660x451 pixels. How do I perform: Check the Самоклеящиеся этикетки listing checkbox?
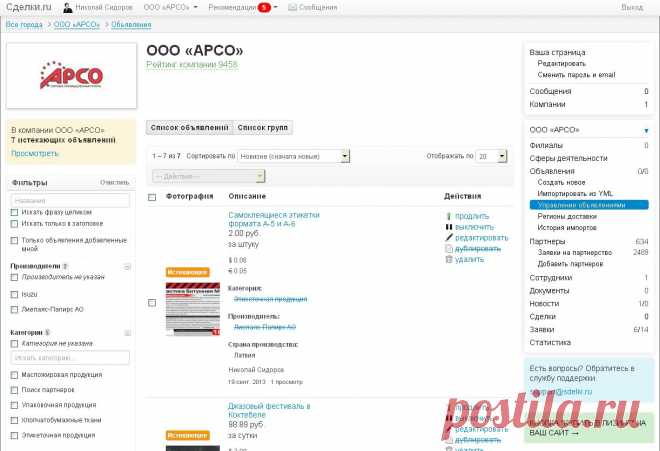(x=152, y=303)
